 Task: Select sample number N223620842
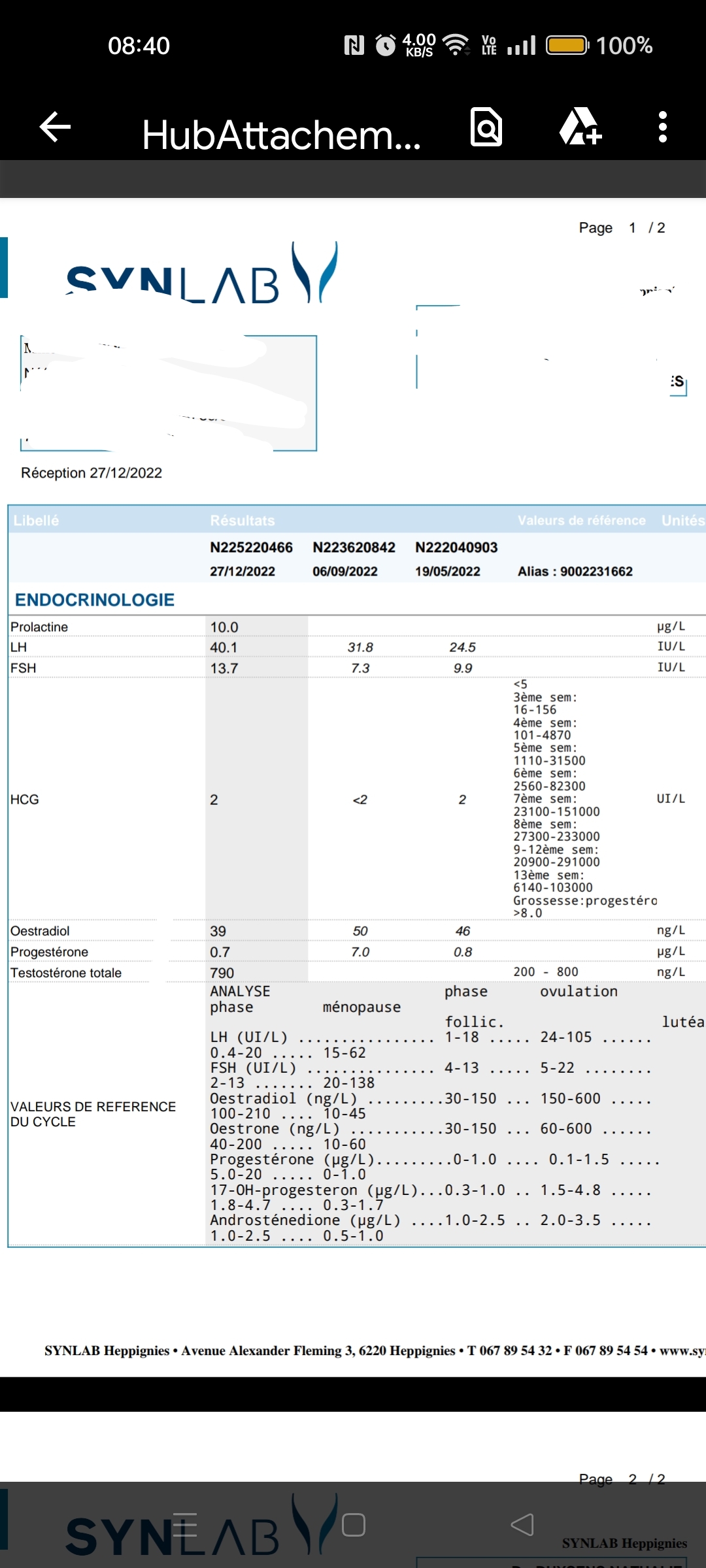[354, 547]
